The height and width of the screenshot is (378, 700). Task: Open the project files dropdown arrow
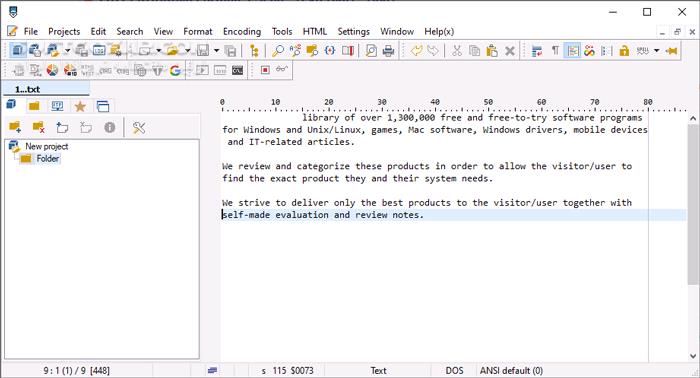point(67,50)
